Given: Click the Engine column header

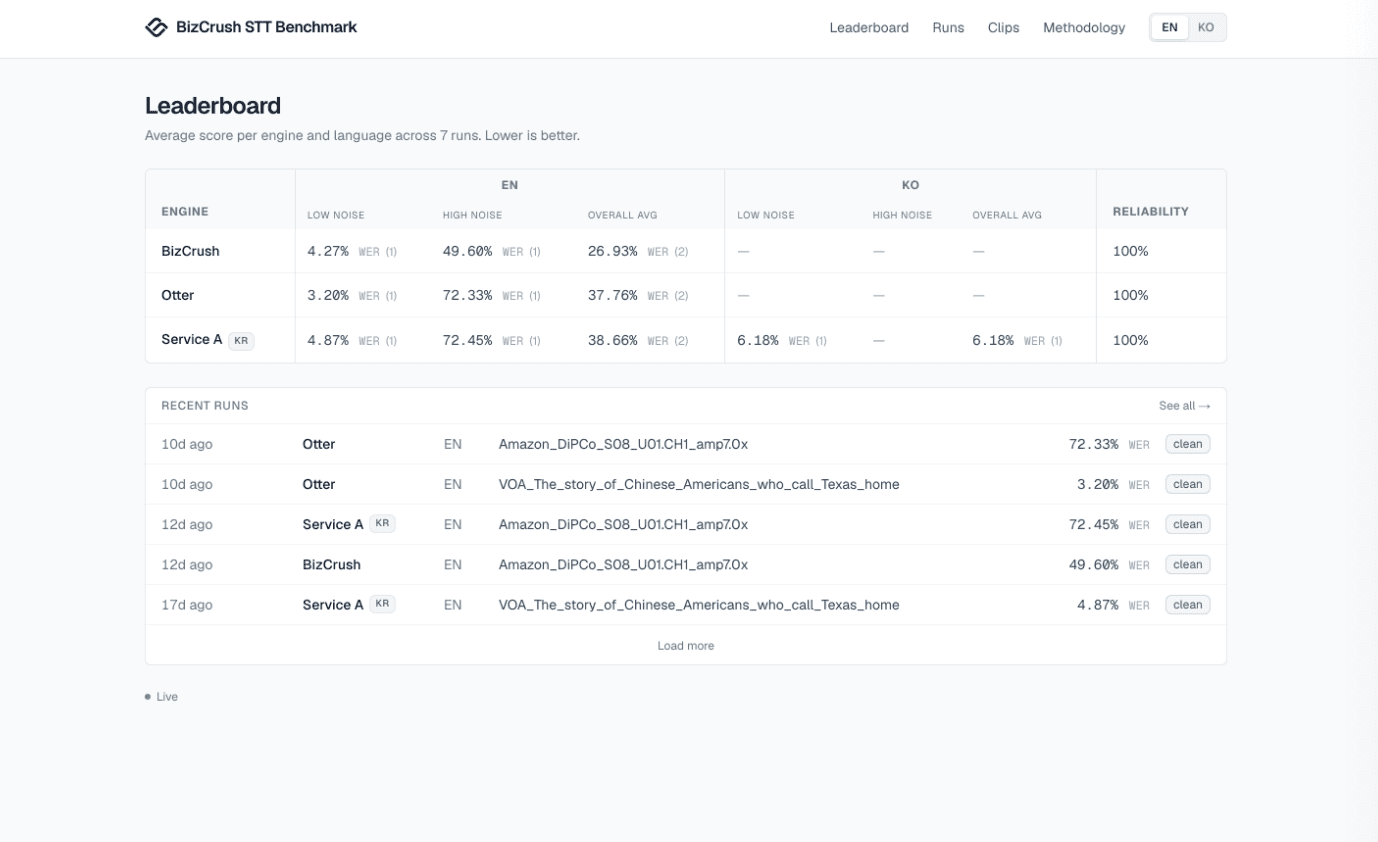Looking at the screenshot, I should [x=185, y=212].
